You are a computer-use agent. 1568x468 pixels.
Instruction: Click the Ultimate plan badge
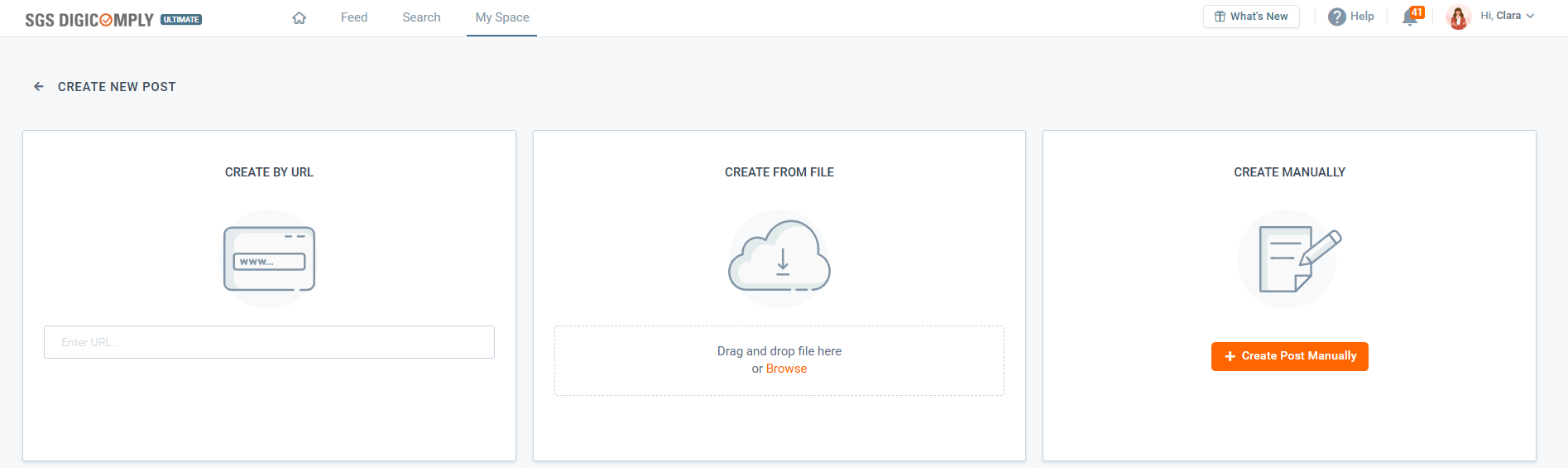tap(181, 19)
